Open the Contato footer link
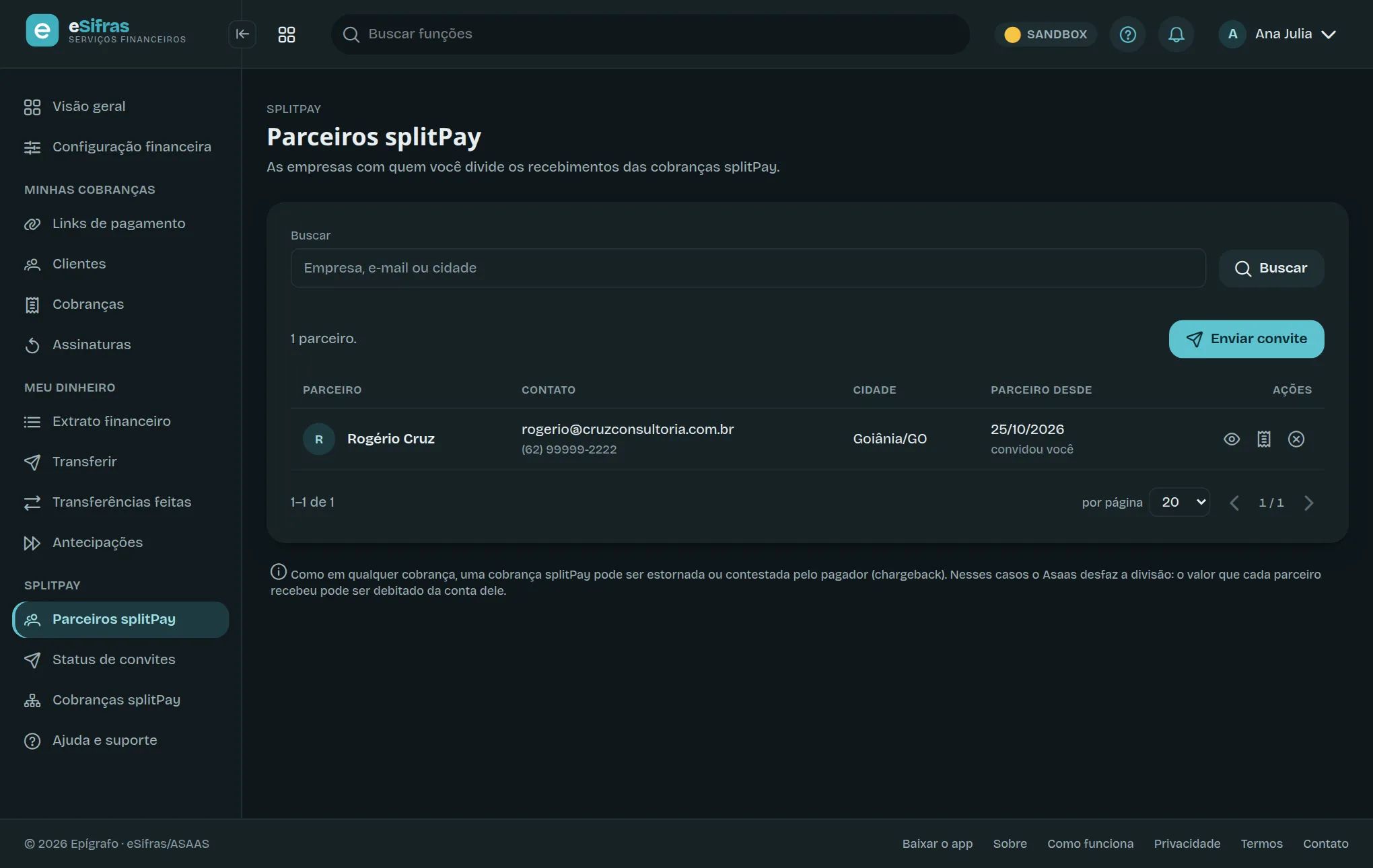Screen dimensions: 1373x868 click(x=1326, y=844)
